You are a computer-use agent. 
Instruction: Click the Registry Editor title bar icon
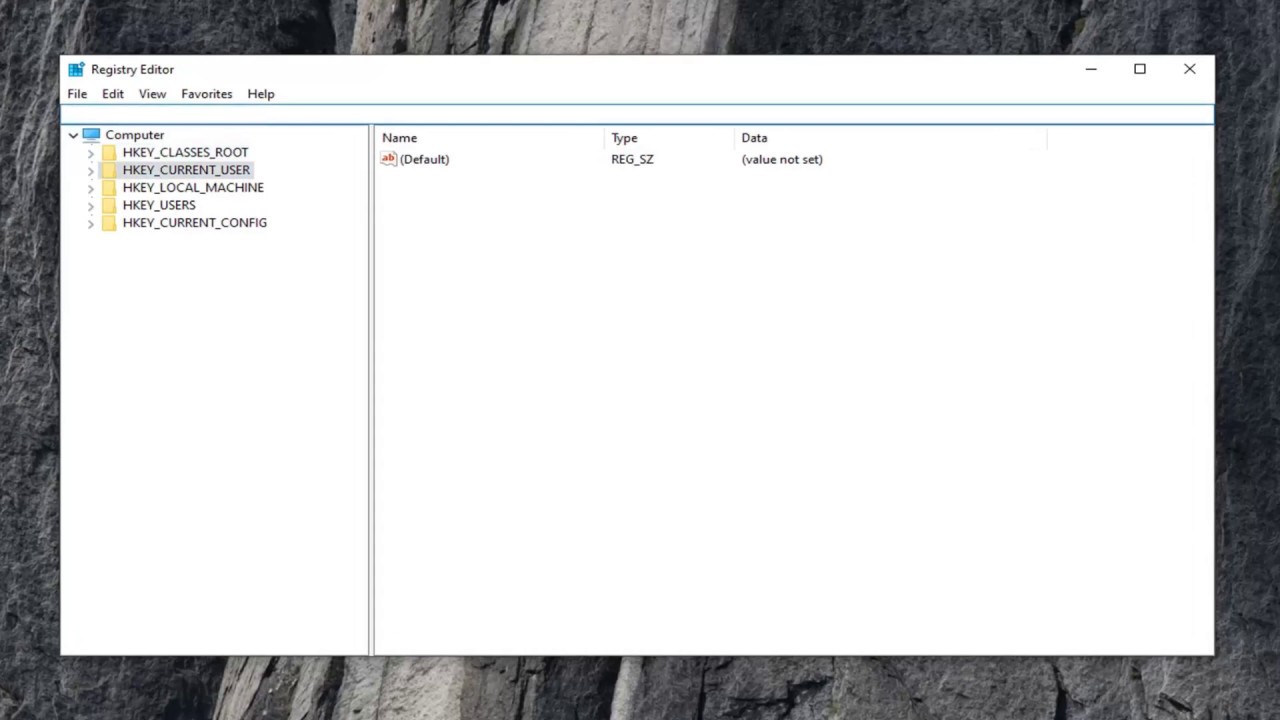tap(76, 69)
